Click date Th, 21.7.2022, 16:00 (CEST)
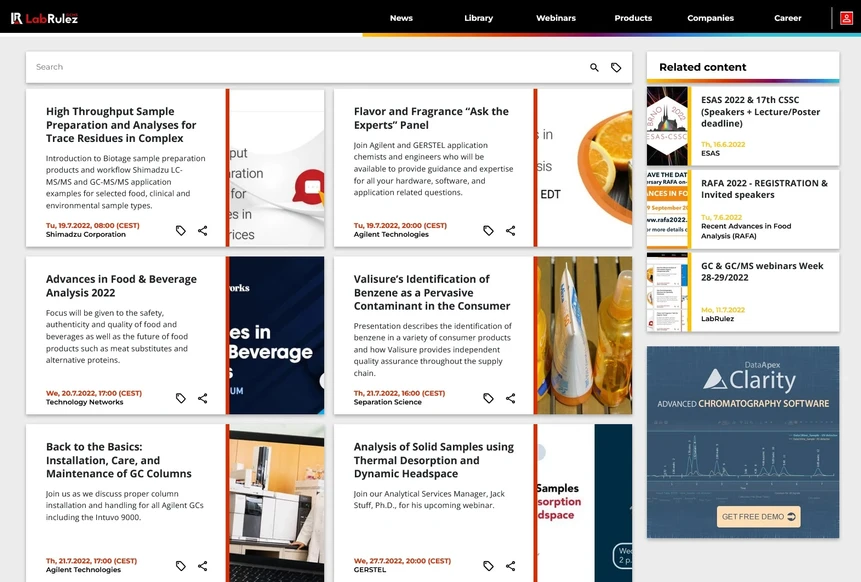Viewport: 861px width, 582px height. 399,393
